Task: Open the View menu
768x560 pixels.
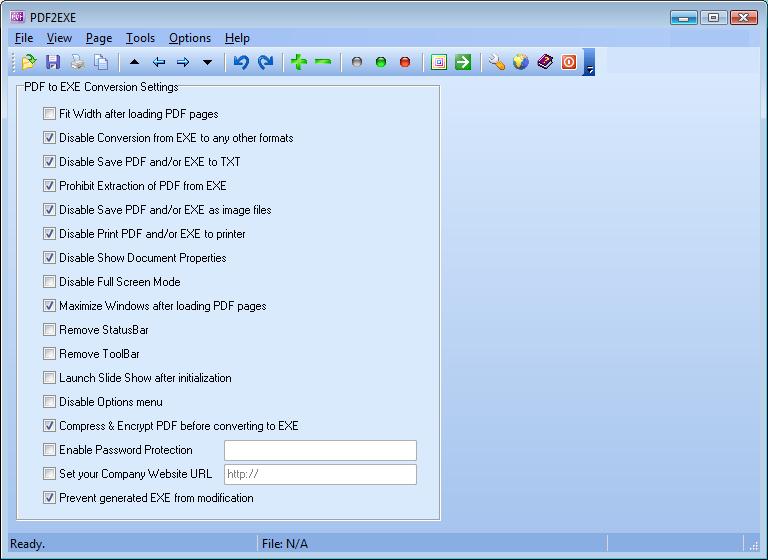Action: 59,38
